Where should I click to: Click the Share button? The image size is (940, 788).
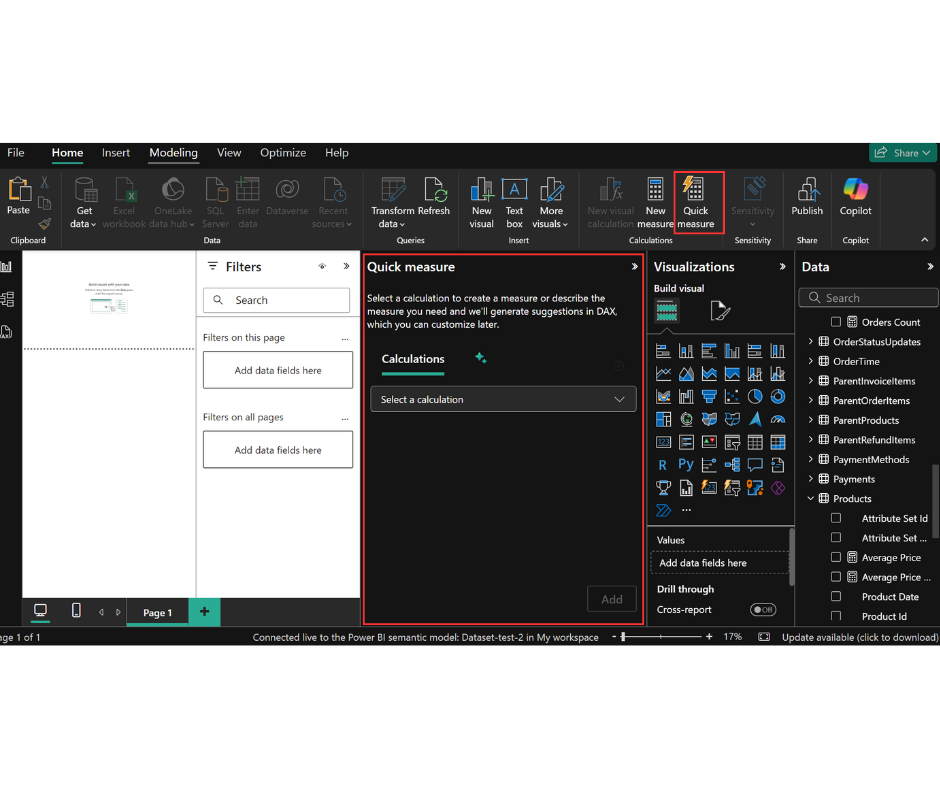click(x=902, y=153)
